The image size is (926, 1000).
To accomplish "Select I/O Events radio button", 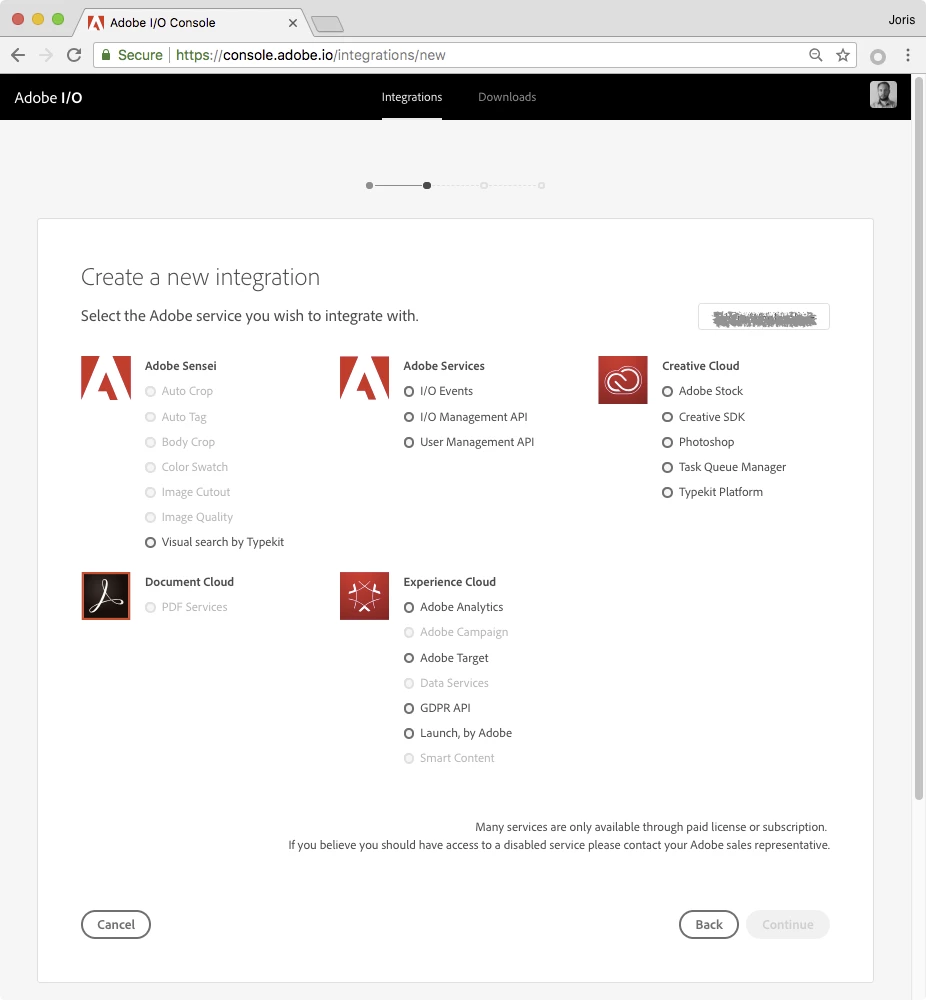I will 409,392.
